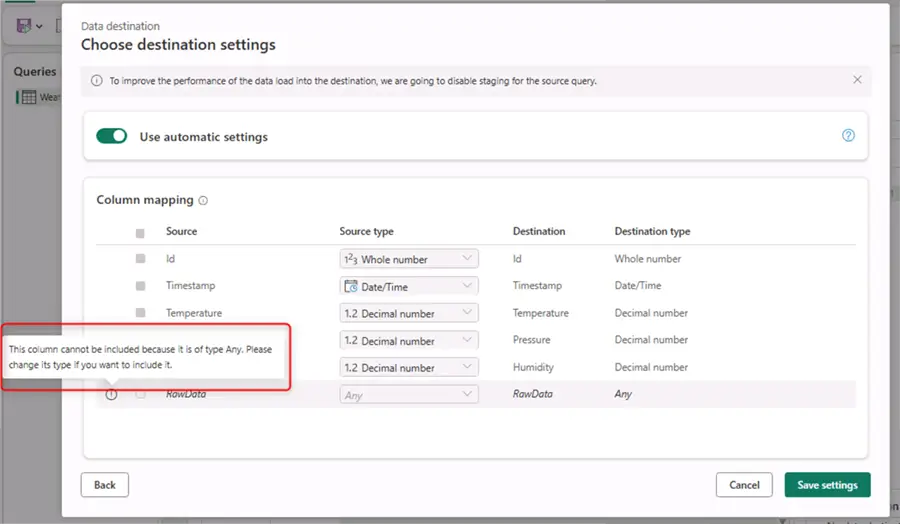Toggle Use automatic settings switch
The height and width of the screenshot is (524, 900).
coord(111,136)
